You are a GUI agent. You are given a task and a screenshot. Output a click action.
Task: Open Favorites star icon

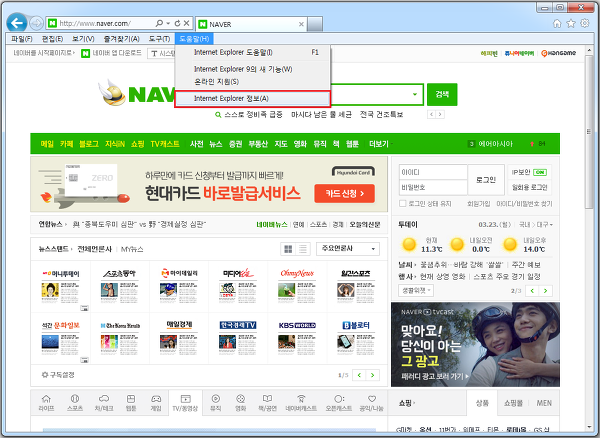(571, 24)
